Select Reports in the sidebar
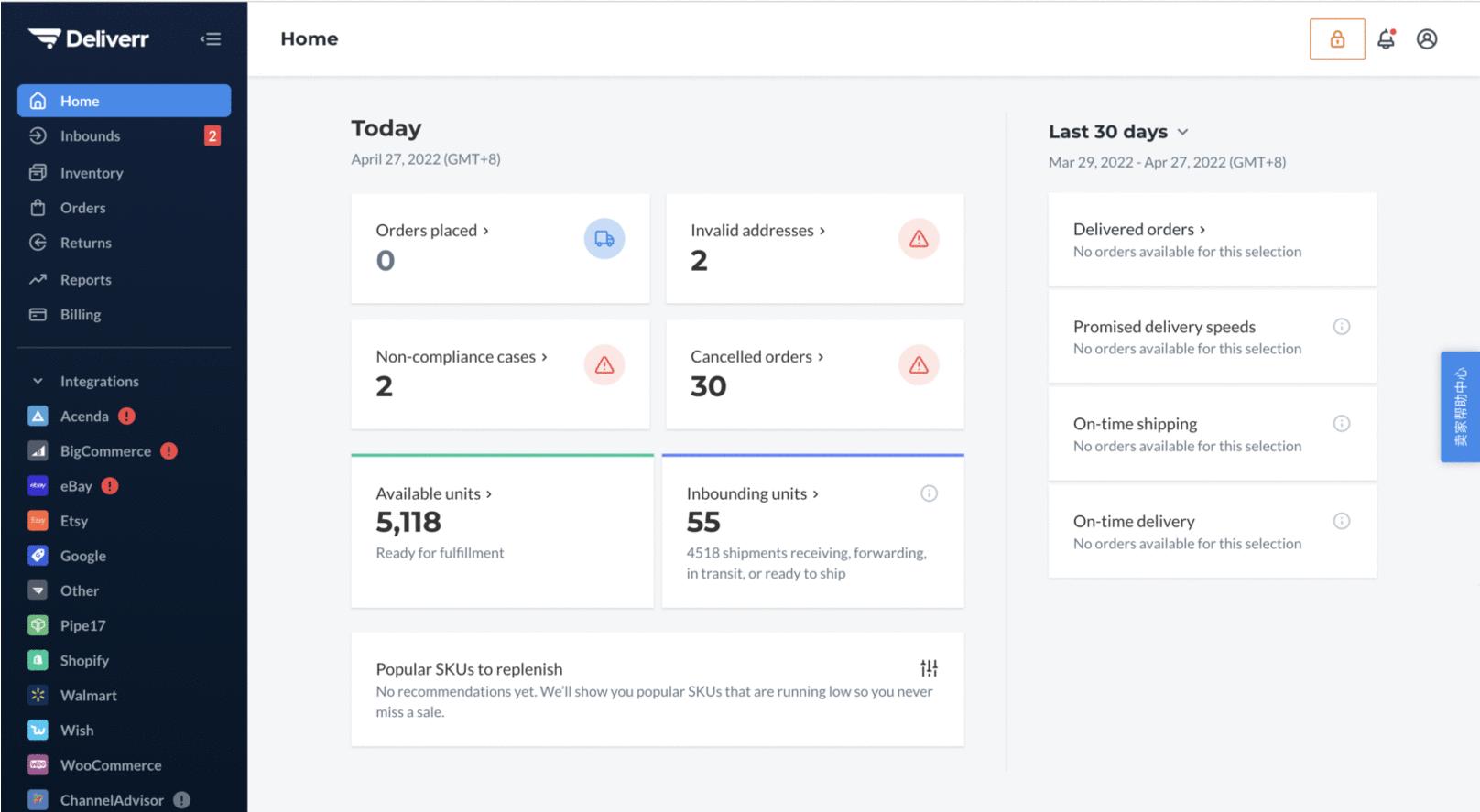1480x812 pixels. (85, 279)
